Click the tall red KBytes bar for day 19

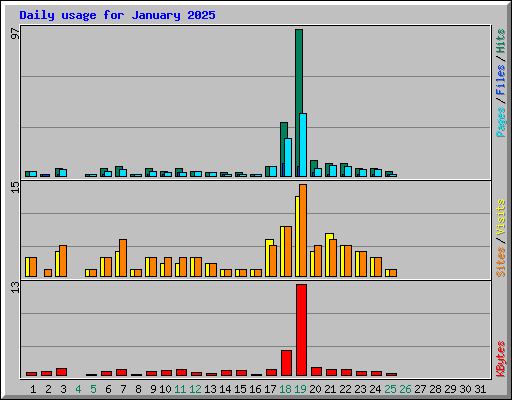[x=301, y=330]
